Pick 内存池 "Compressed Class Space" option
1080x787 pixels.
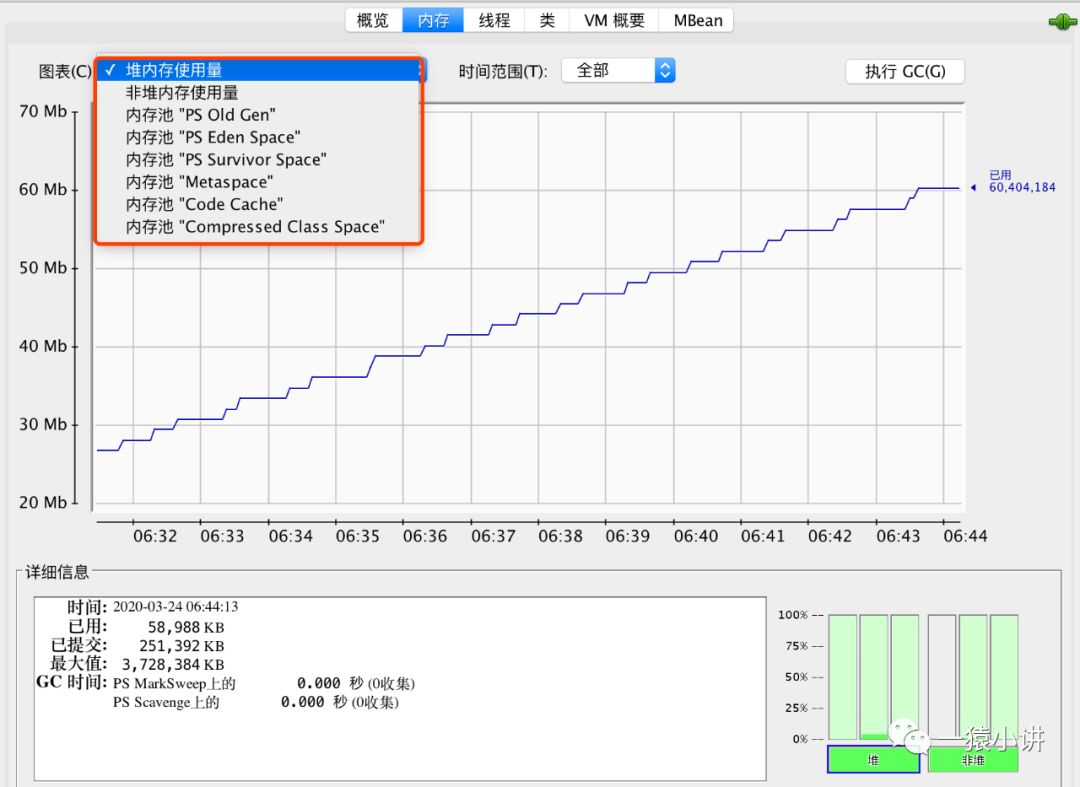pos(259,227)
